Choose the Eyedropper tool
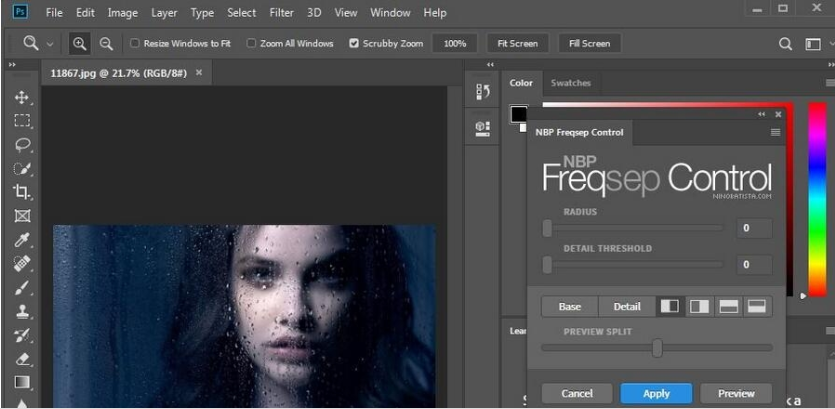The image size is (835, 409). pos(22,240)
